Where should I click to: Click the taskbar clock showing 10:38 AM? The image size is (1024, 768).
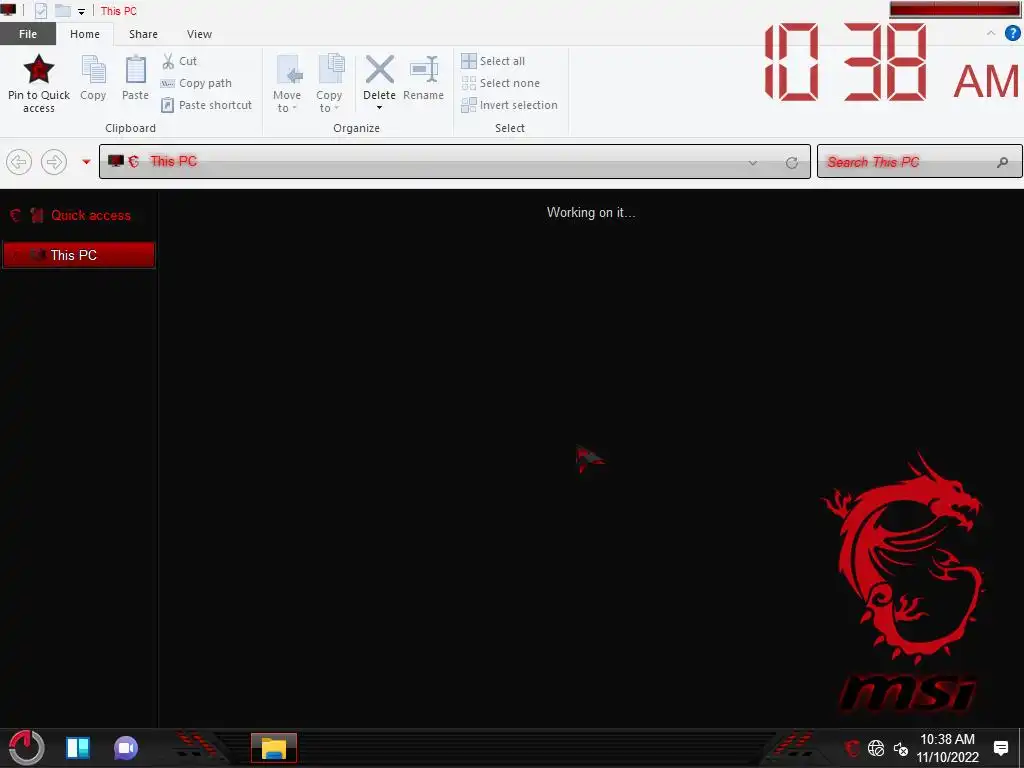click(948, 748)
